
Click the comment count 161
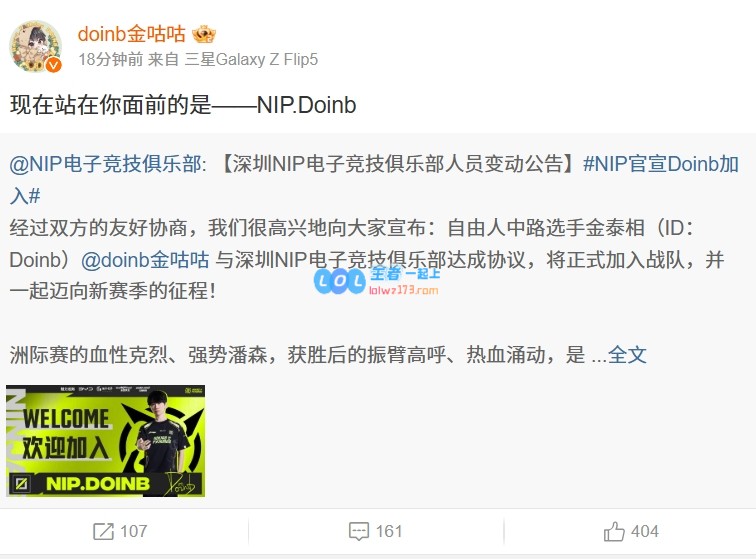(389, 531)
